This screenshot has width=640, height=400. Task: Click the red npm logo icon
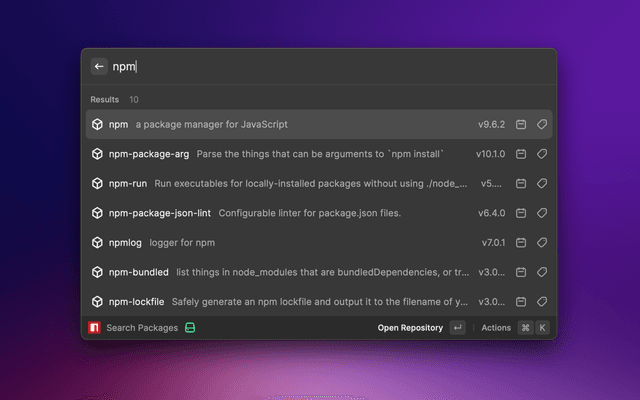[x=94, y=327]
